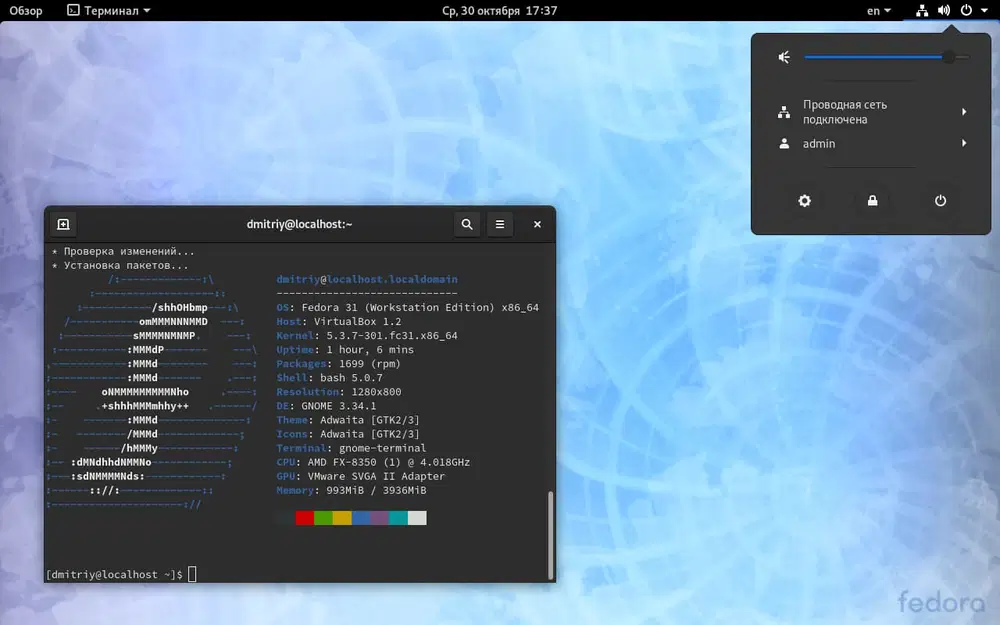Open the keyboard layout menu labeled en
1000x625 pixels.
click(x=877, y=10)
